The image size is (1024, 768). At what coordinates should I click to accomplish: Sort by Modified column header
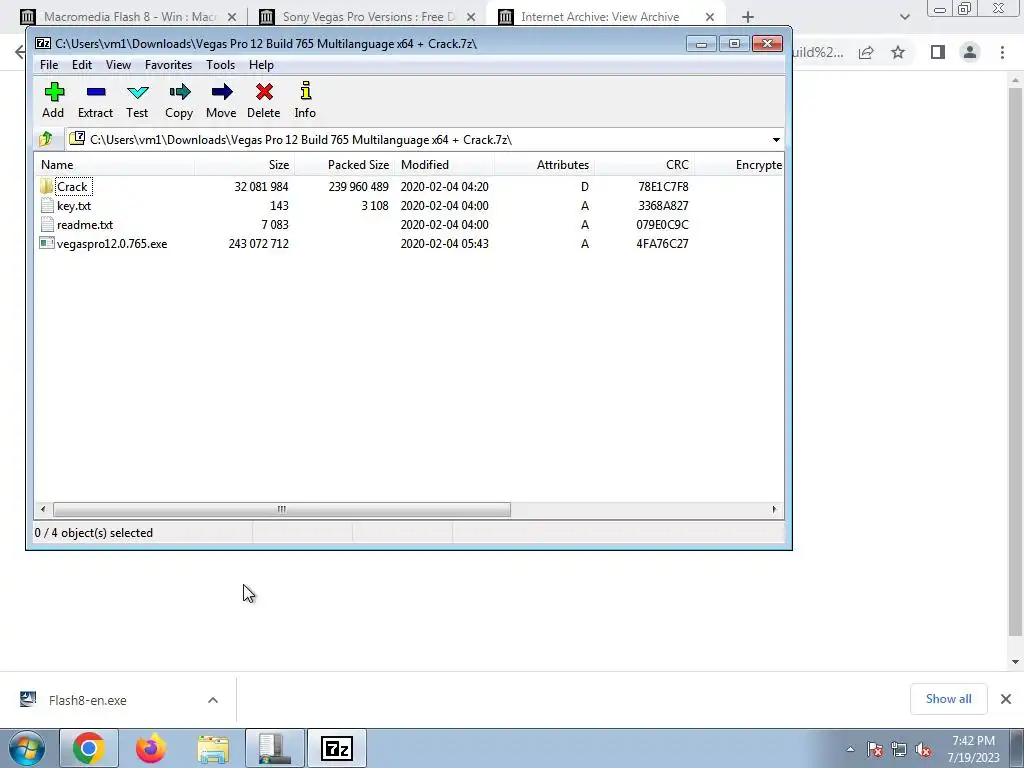445,165
